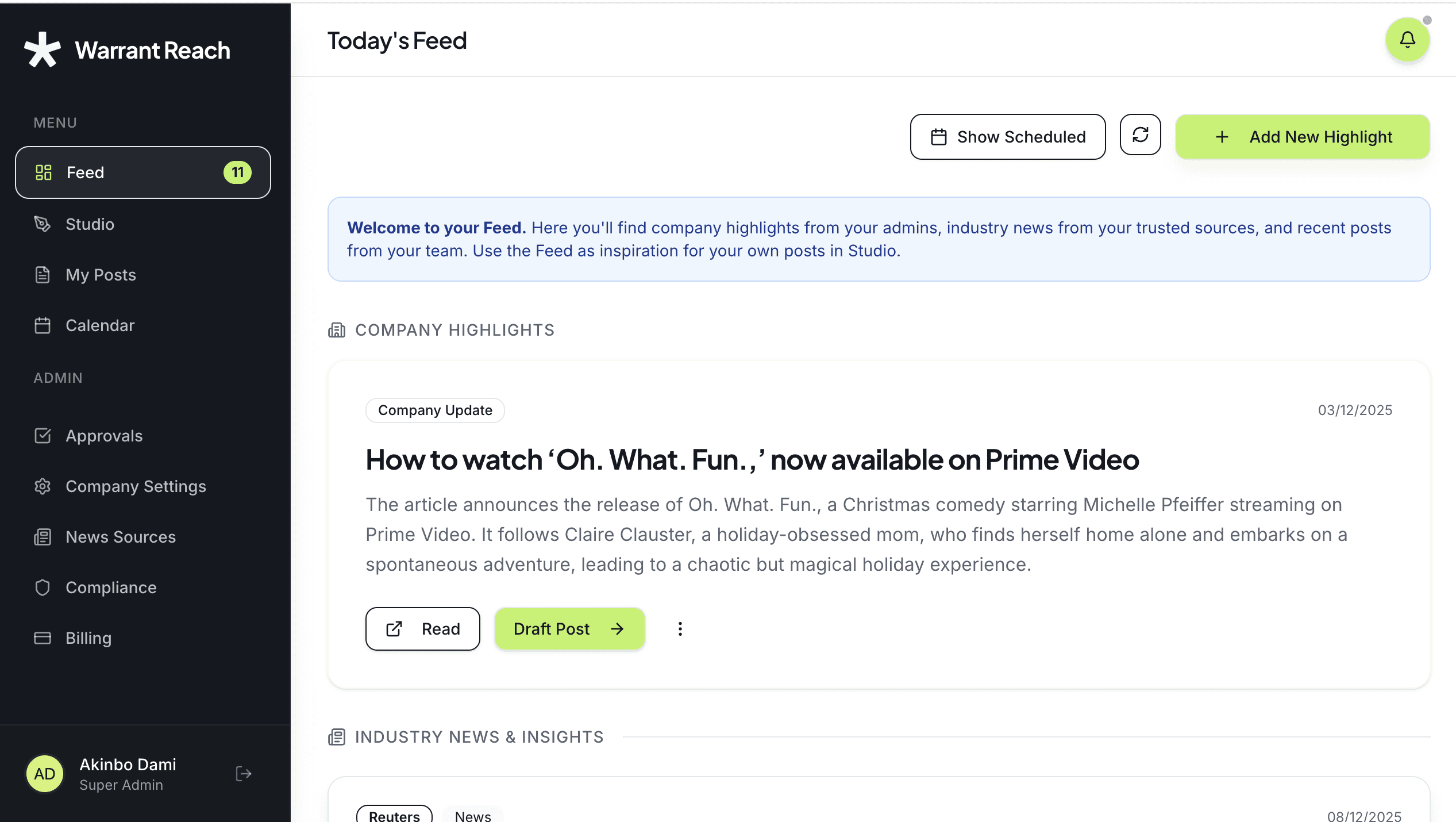Image resolution: width=1456 pixels, height=822 pixels.
Task: Click Draft Post button
Action: (x=569, y=629)
